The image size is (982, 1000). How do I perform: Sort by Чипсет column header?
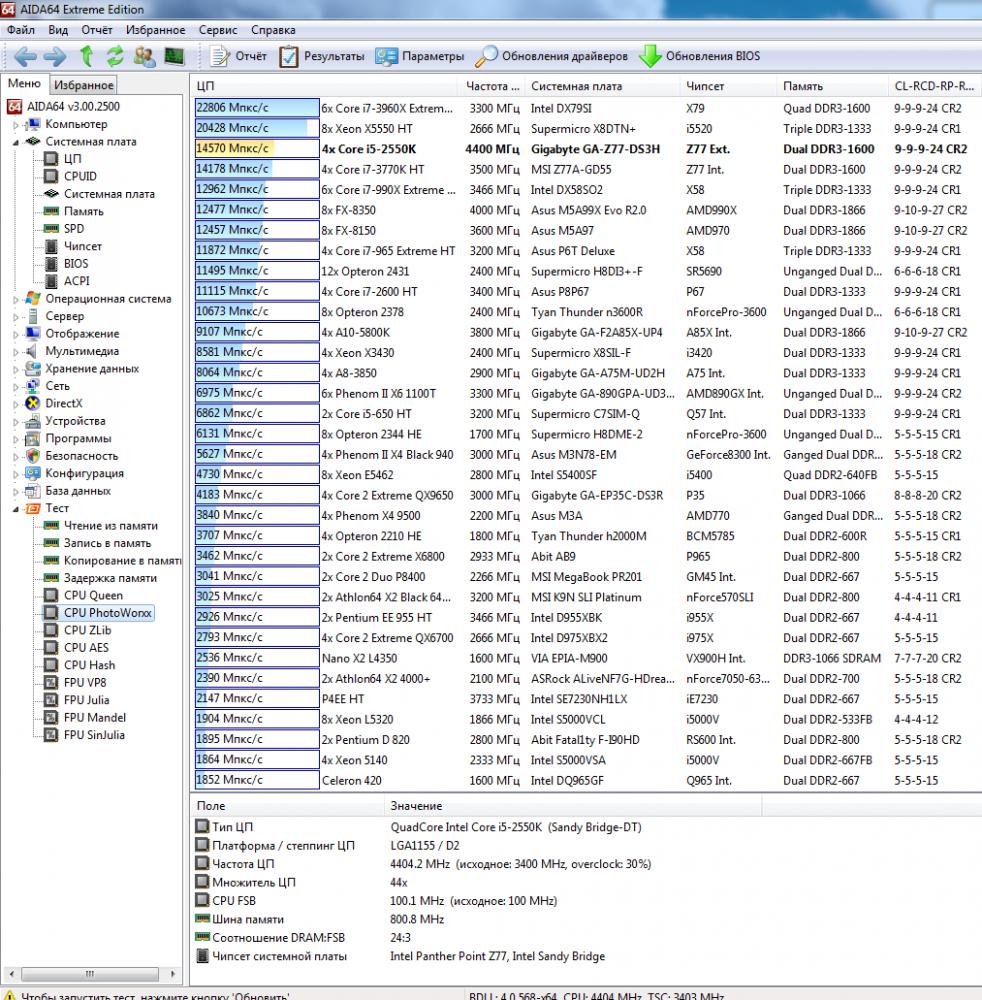(x=728, y=86)
